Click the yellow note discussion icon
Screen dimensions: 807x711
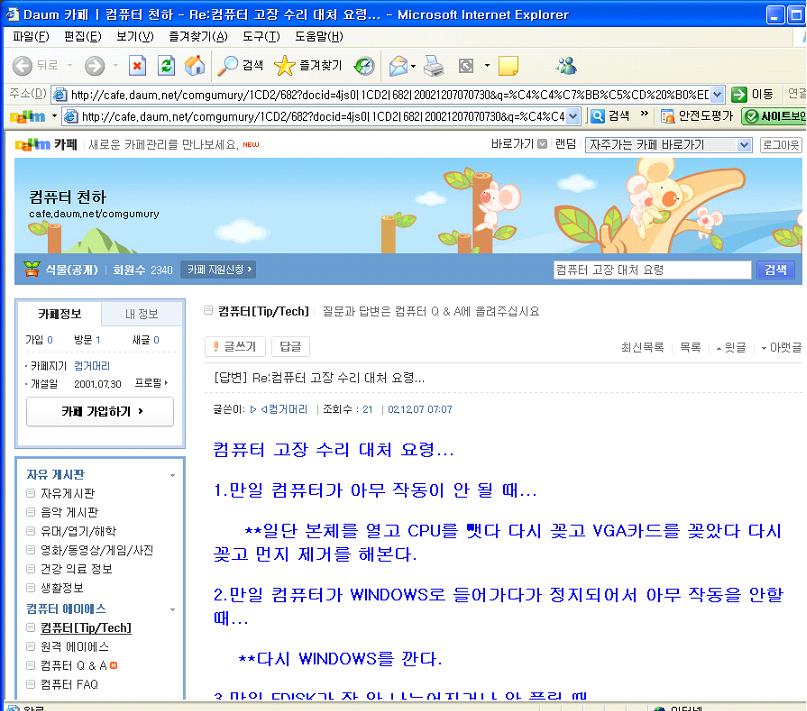pos(508,65)
